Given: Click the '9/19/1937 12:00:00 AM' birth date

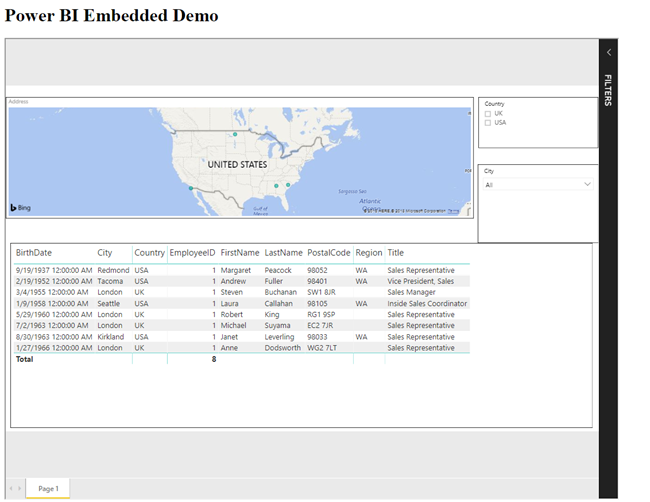Looking at the screenshot, I should click(x=54, y=270).
